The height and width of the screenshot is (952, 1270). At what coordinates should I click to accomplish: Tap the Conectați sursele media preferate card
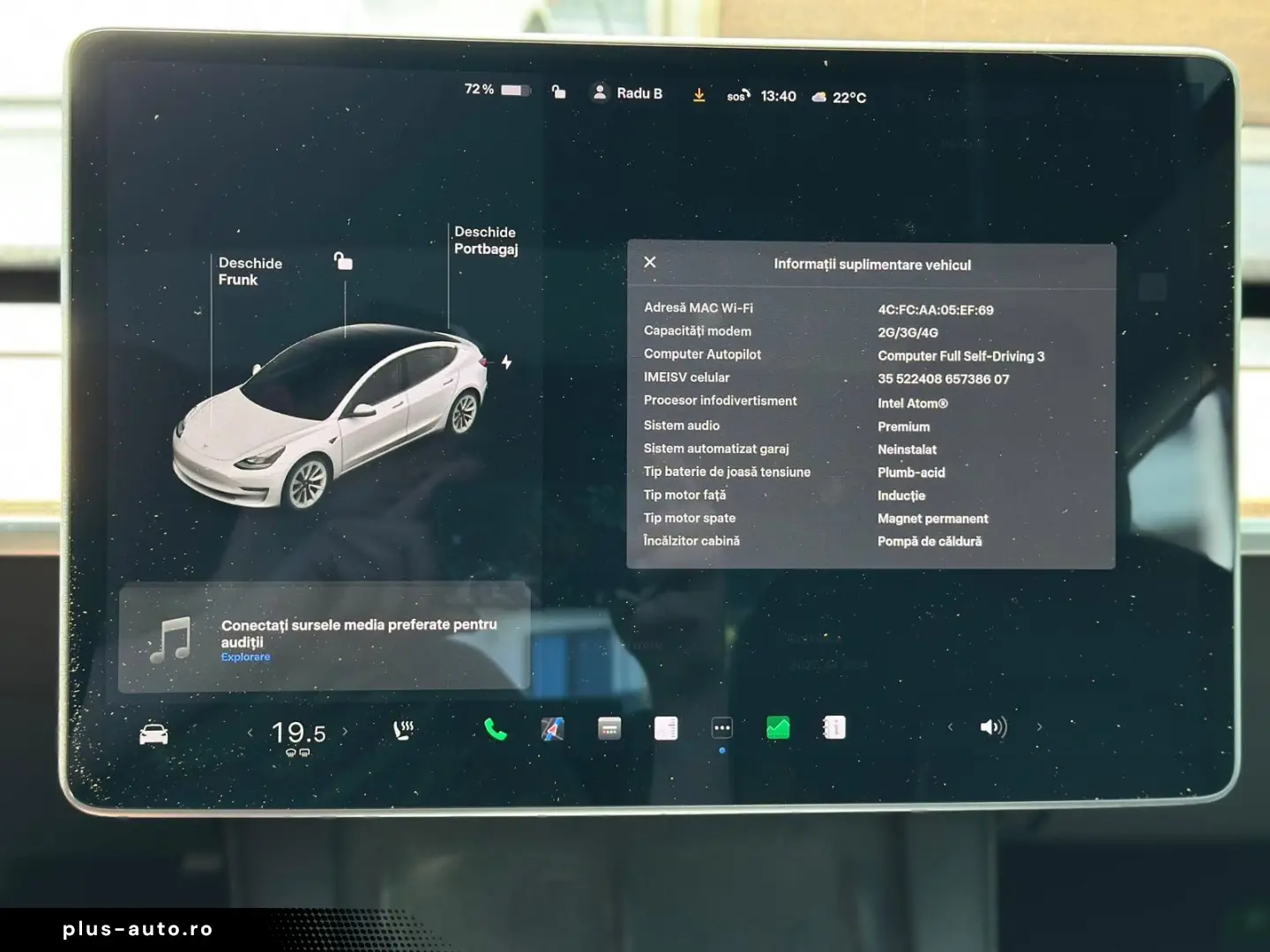[x=325, y=637]
